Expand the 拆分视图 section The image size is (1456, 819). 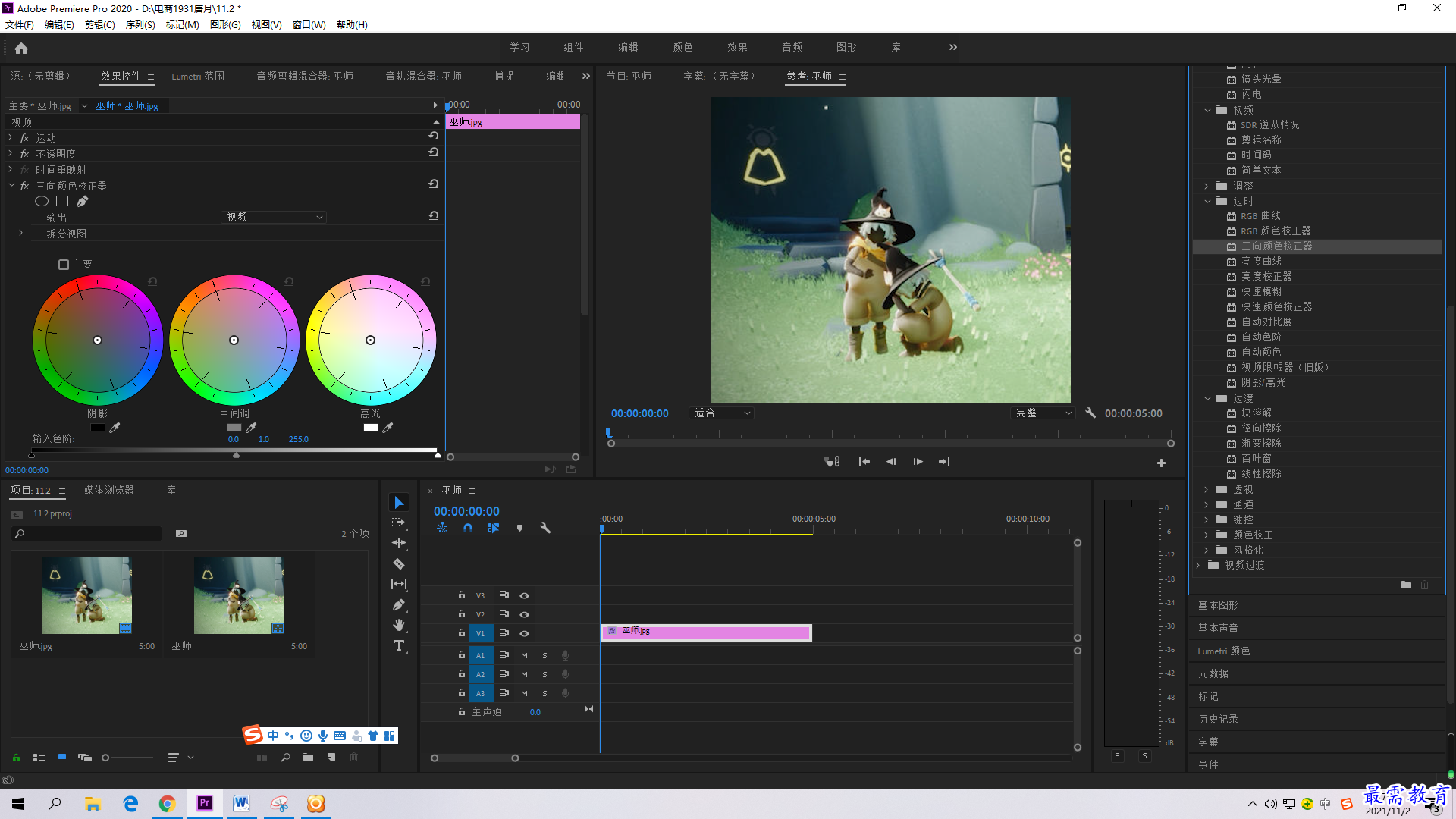[20, 233]
